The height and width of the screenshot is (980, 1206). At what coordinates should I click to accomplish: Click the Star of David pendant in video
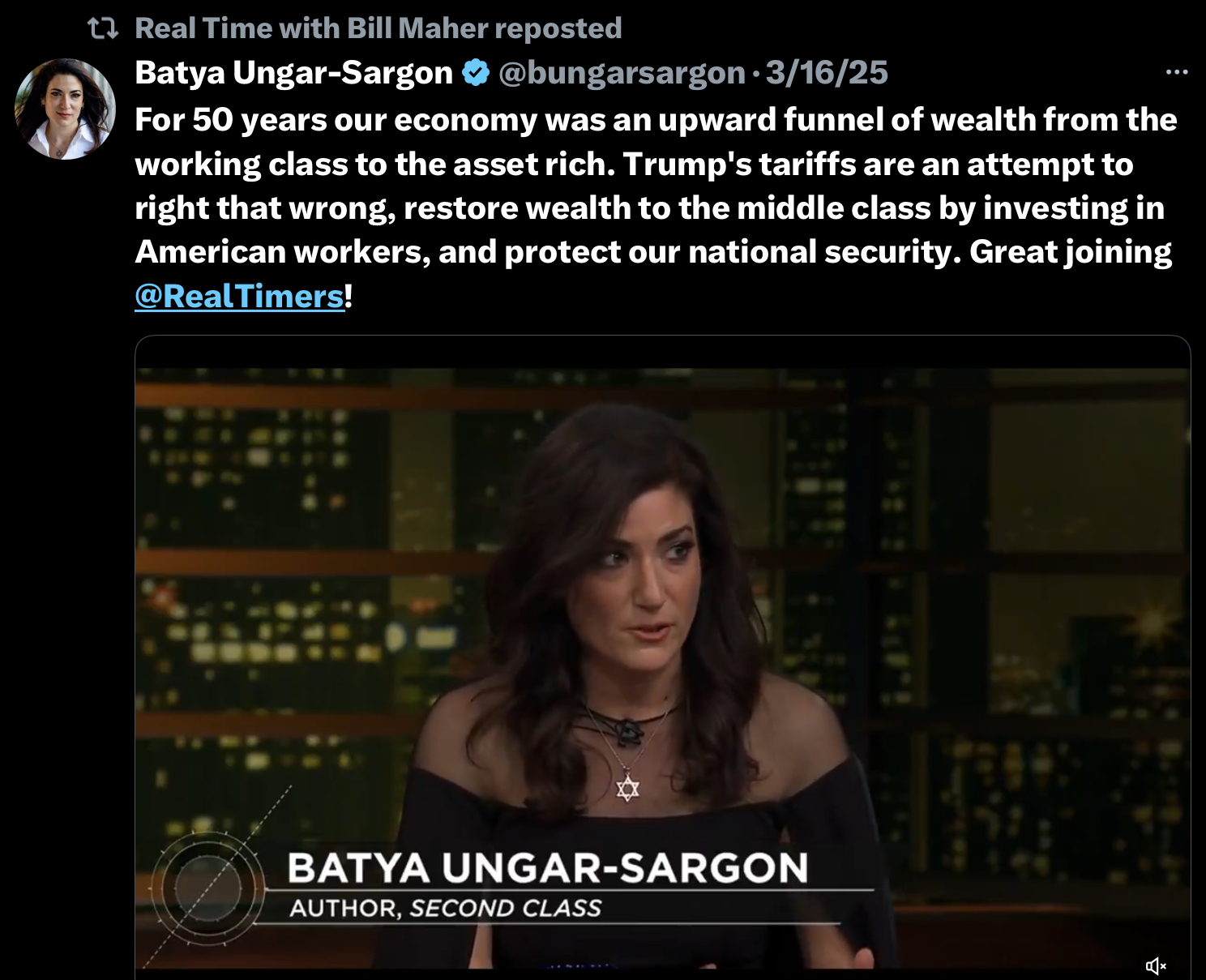click(x=627, y=788)
